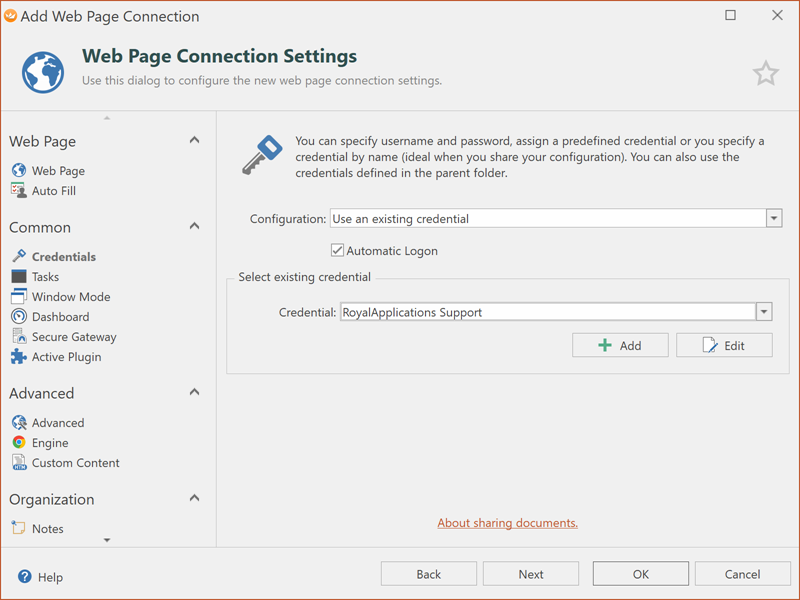Click the Auto Fill icon in sidebar
The image size is (800, 600).
point(19,191)
